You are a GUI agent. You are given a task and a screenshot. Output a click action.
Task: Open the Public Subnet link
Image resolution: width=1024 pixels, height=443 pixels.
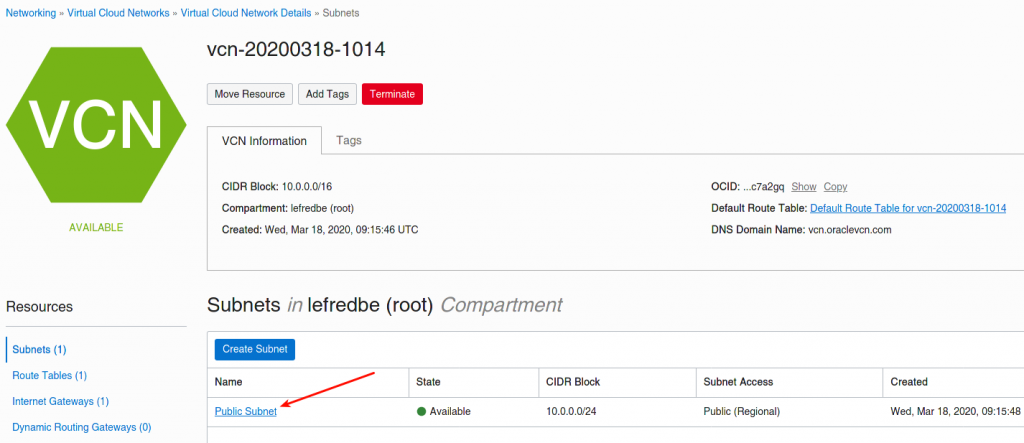pos(246,412)
